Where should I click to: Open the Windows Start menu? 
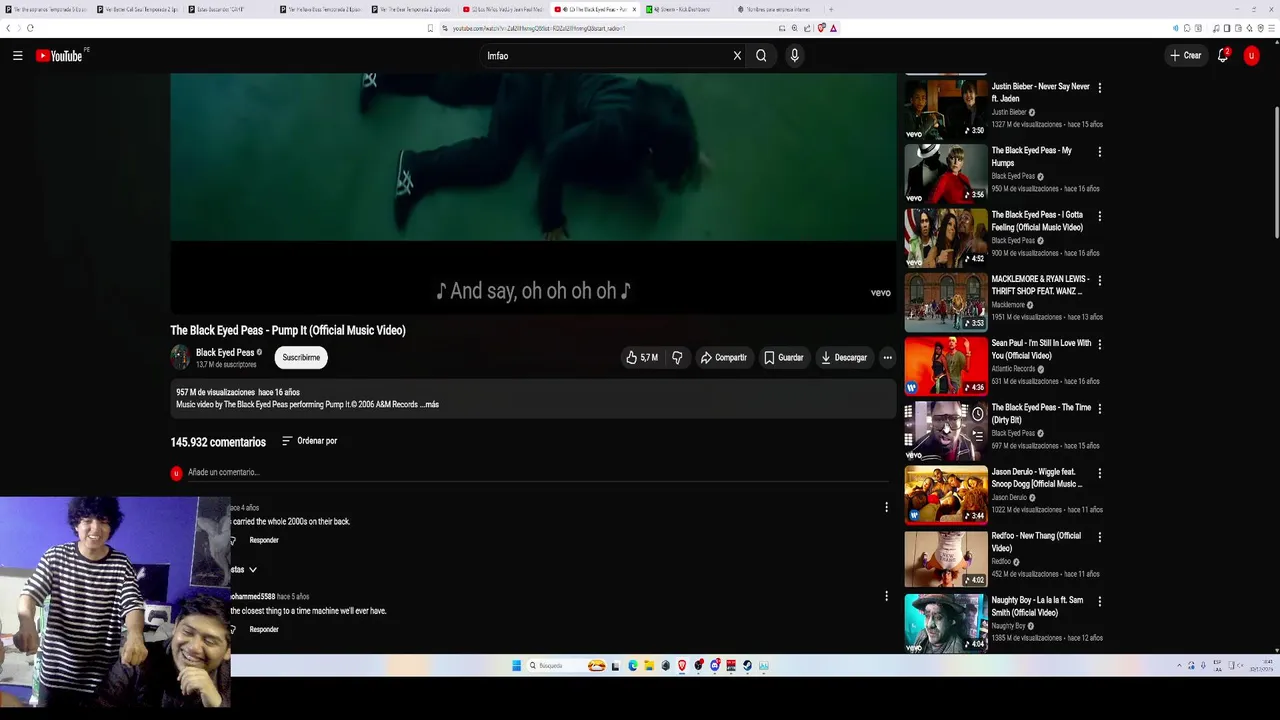click(x=517, y=665)
